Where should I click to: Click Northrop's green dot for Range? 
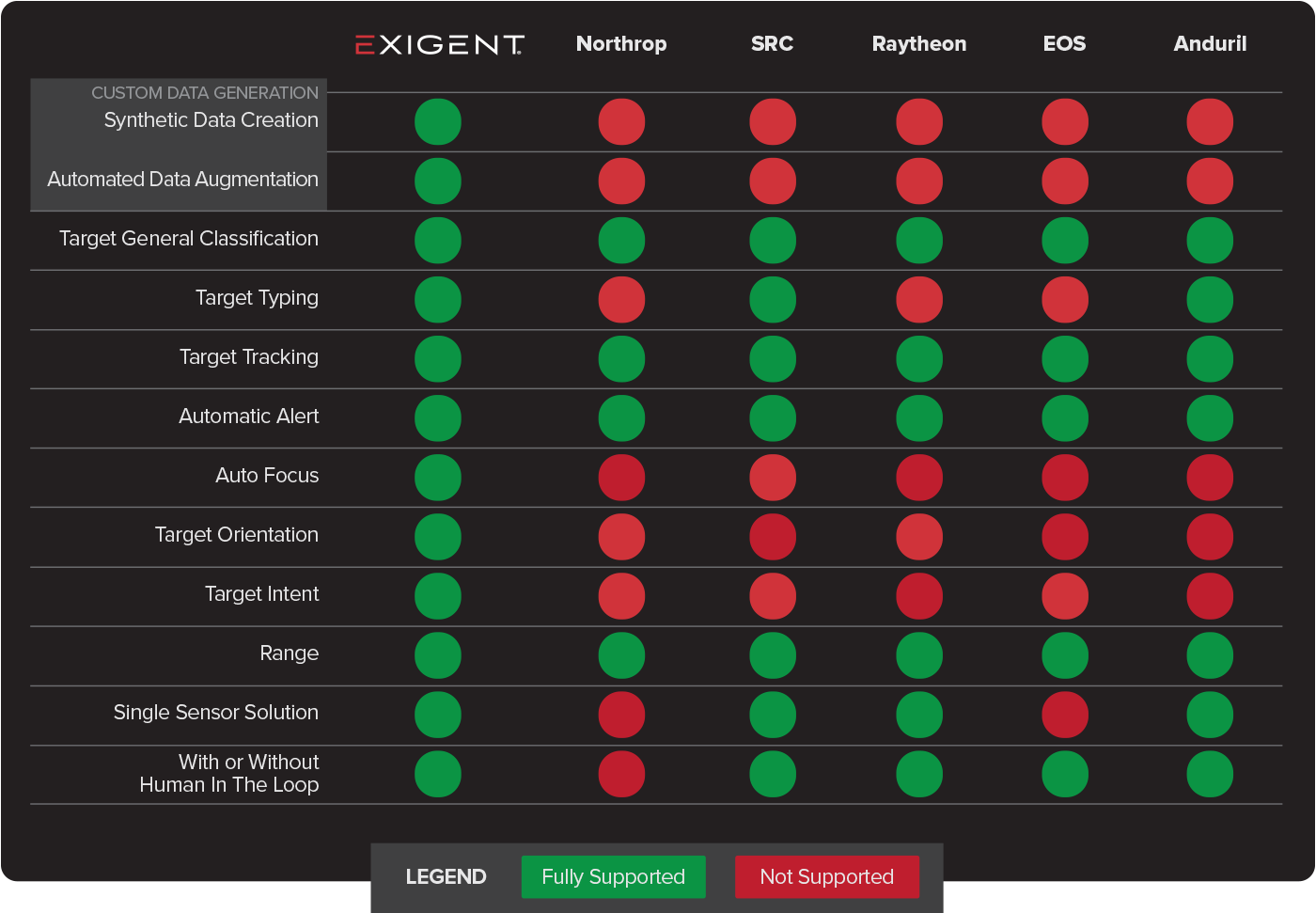[621, 655]
